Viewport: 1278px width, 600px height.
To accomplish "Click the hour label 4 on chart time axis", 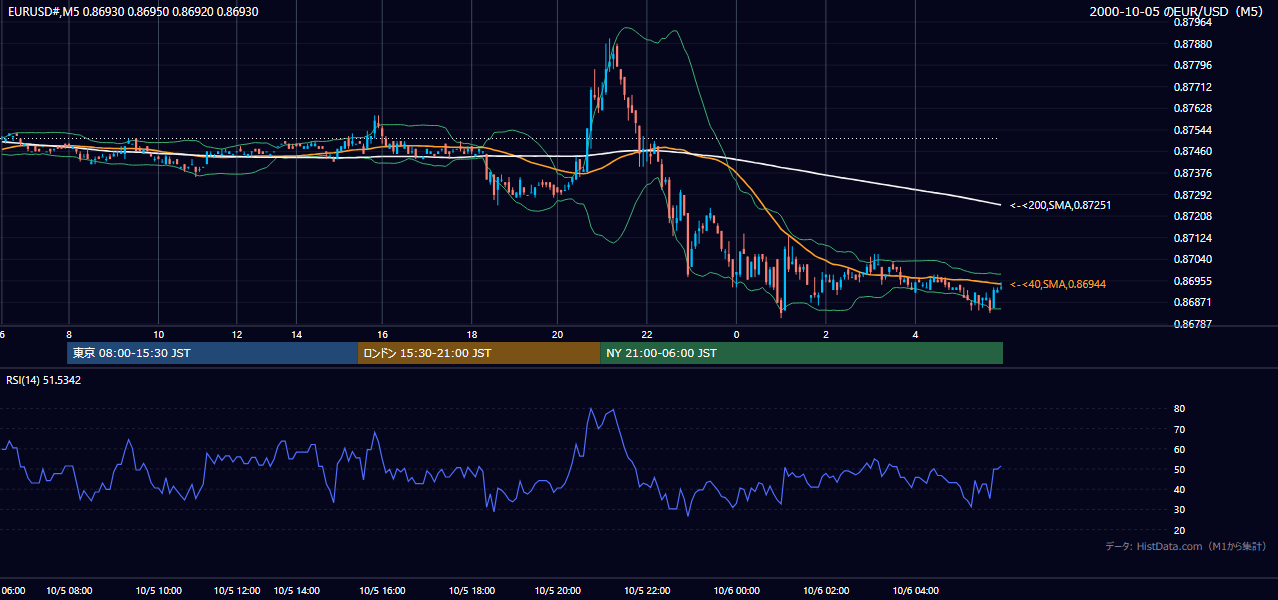I will point(916,334).
